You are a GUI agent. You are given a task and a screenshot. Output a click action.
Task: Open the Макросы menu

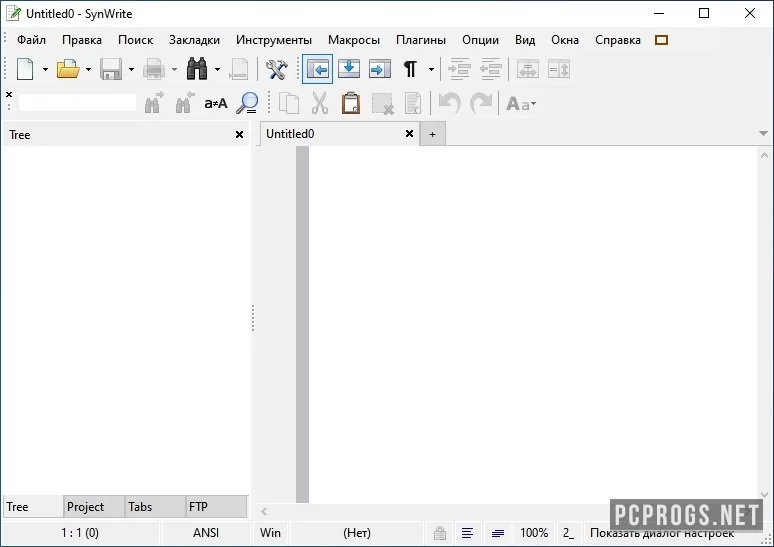click(353, 40)
